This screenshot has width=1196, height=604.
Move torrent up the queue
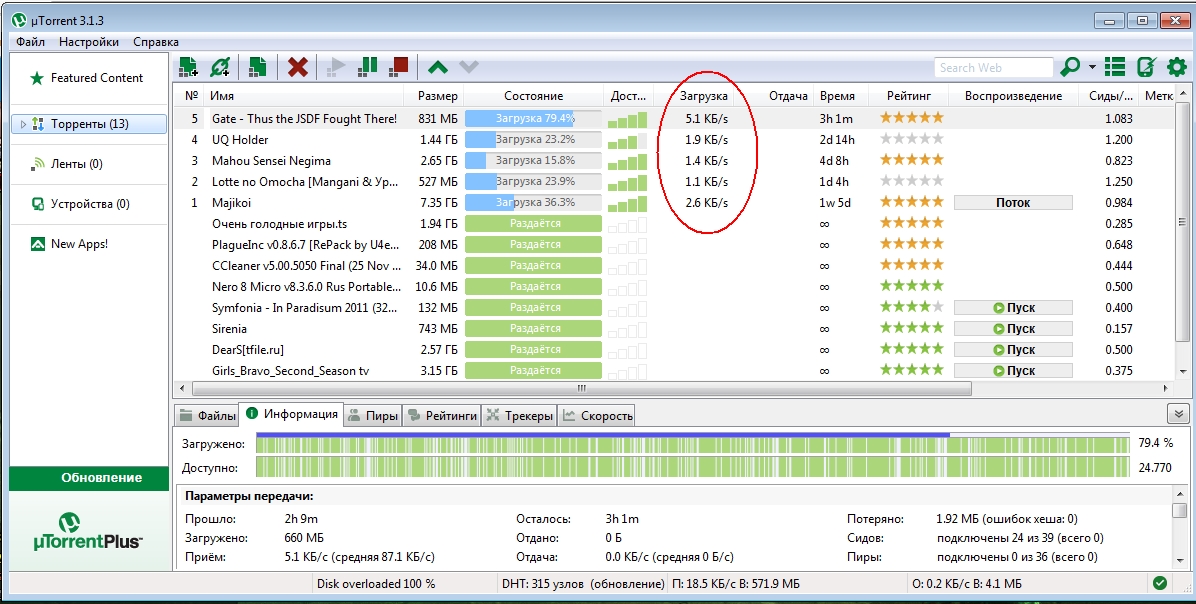pyautogui.click(x=438, y=67)
